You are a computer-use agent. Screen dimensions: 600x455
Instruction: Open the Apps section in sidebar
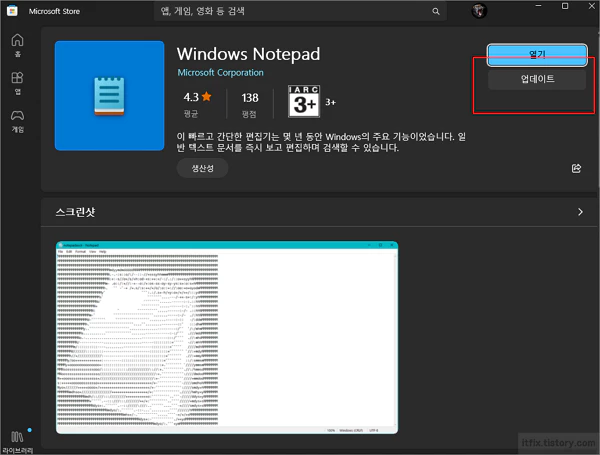click(x=17, y=83)
